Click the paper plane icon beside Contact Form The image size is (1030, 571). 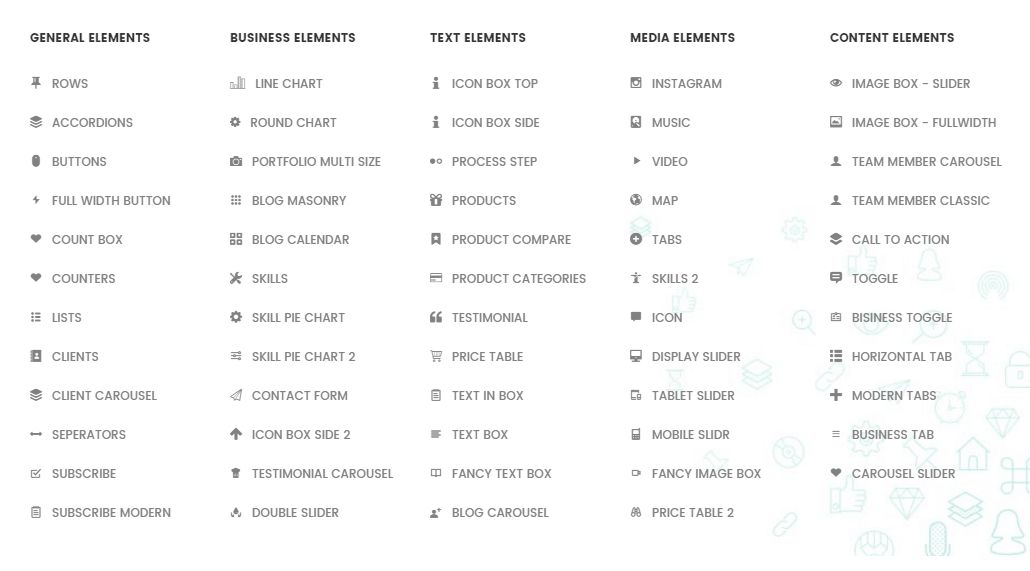(236, 395)
